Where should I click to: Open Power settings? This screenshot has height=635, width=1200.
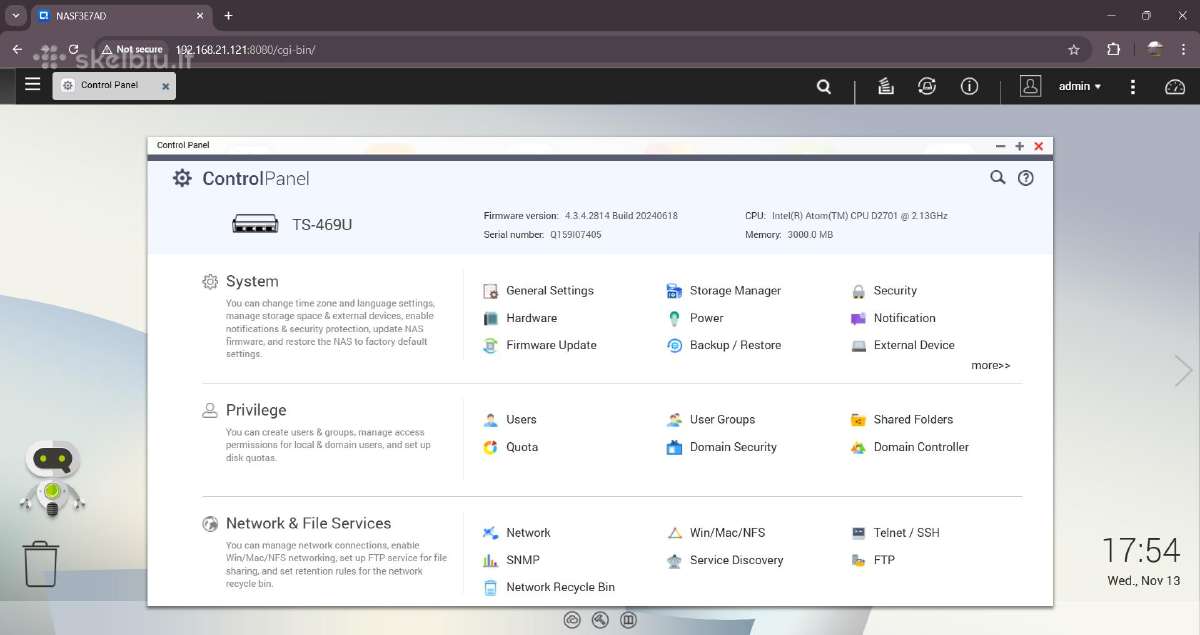pos(695,318)
